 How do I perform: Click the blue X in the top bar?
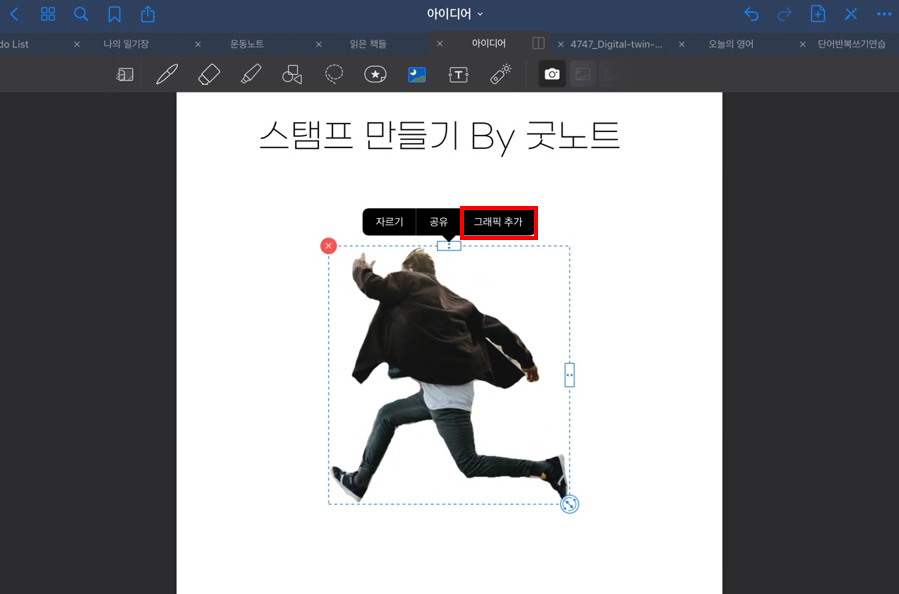point(851,14)
